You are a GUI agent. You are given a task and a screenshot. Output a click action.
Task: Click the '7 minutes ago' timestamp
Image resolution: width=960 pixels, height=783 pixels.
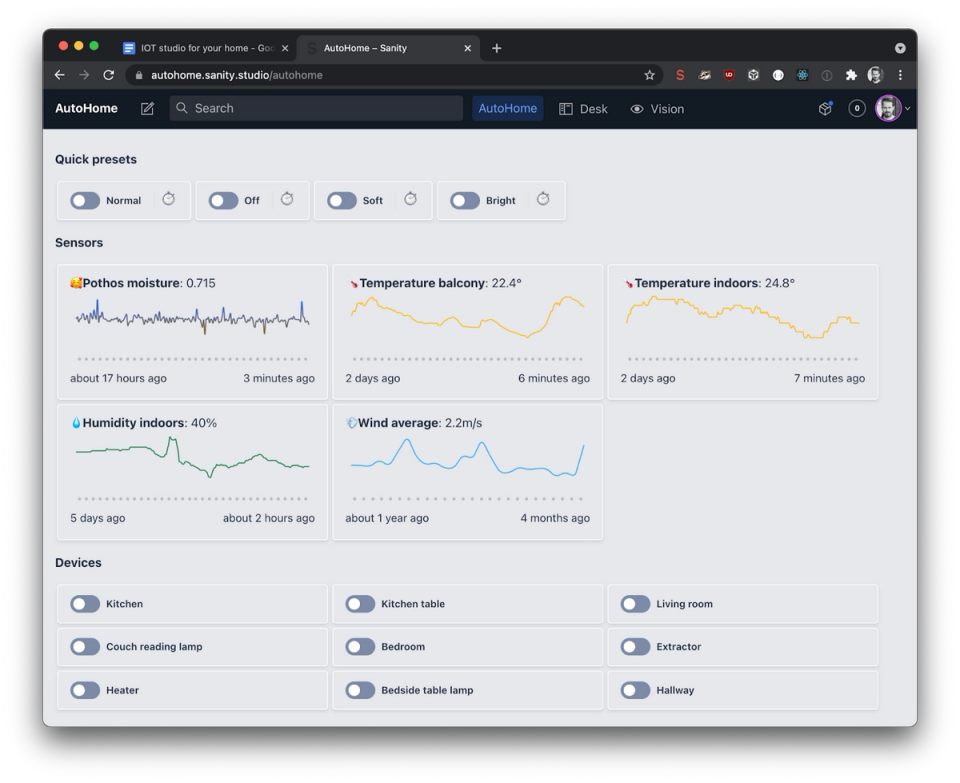pos(830,378)
